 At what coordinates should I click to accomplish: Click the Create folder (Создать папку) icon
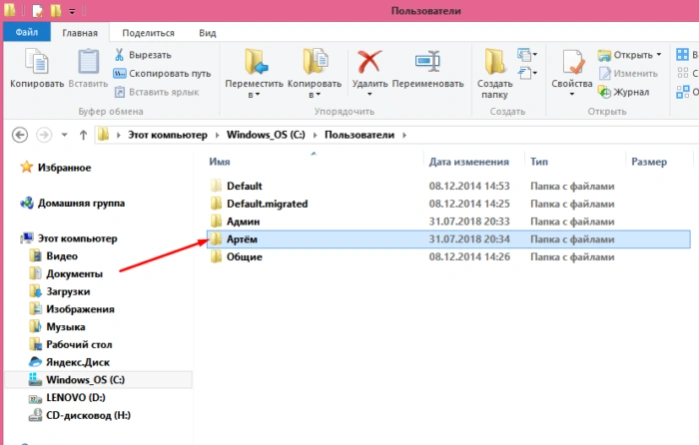coord(495,62)
